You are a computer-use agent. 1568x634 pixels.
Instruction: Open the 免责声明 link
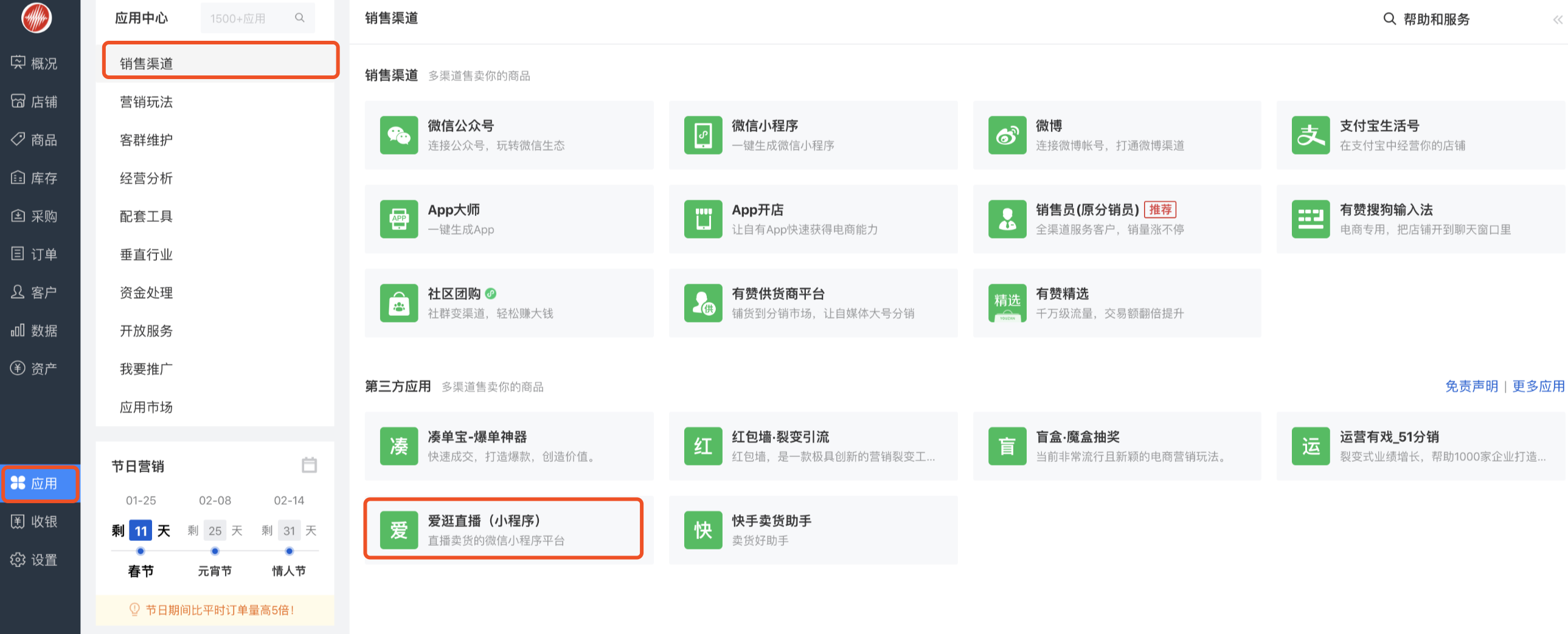[x=1471, y=386]
